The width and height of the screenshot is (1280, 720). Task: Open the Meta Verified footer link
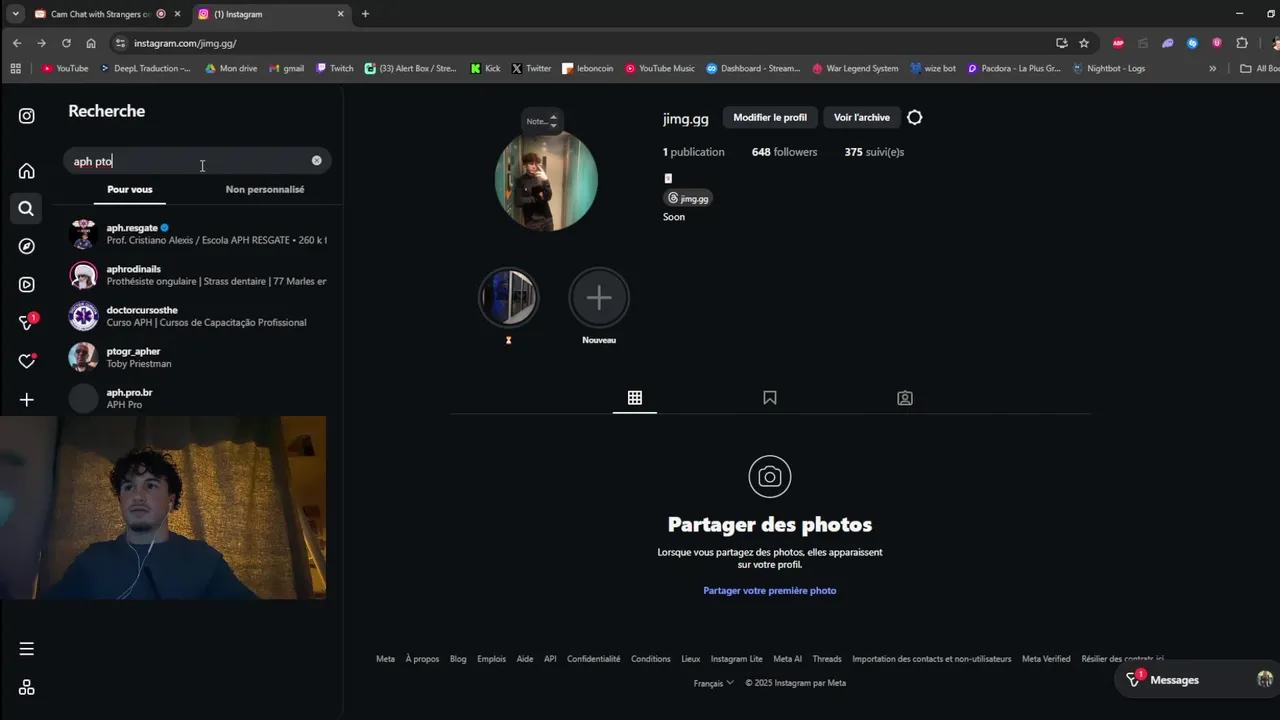1046,659
